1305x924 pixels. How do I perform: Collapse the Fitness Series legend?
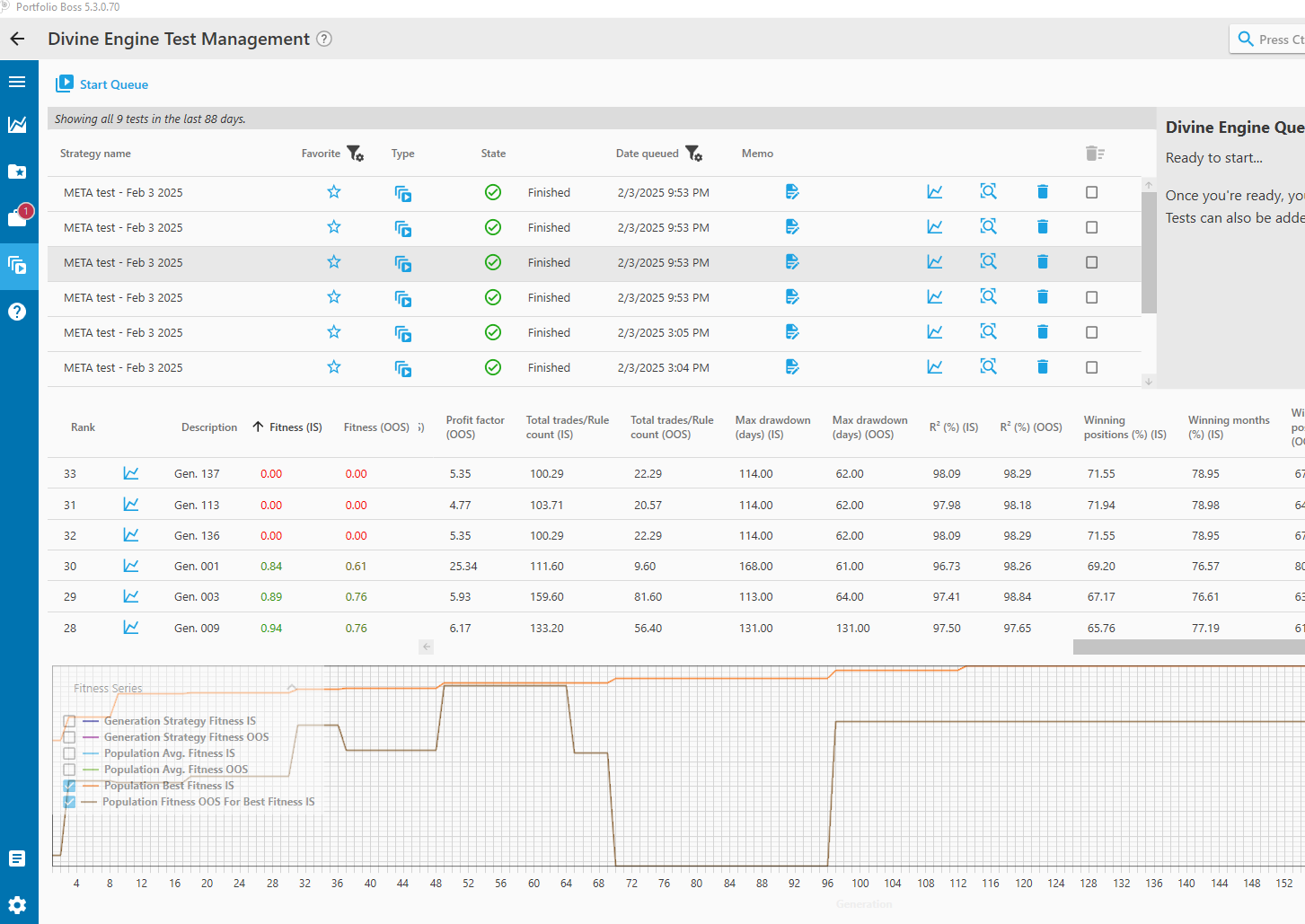pyautogui.click(x=292, y=688)
